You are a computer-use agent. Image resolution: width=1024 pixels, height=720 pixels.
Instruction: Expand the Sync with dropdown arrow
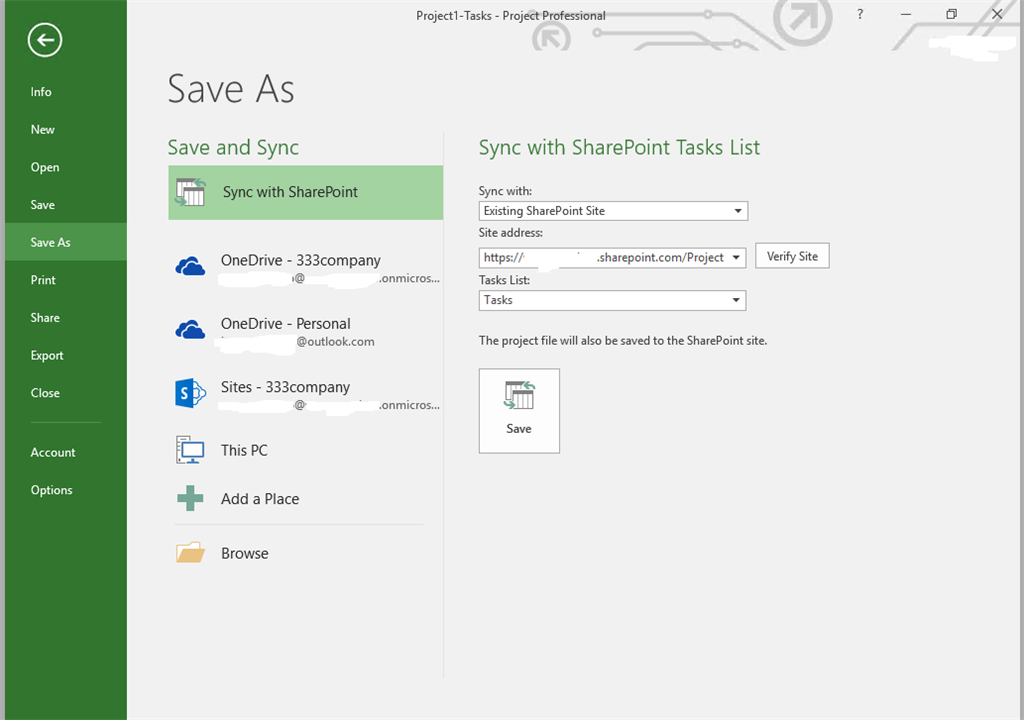[x=738, y=211]
